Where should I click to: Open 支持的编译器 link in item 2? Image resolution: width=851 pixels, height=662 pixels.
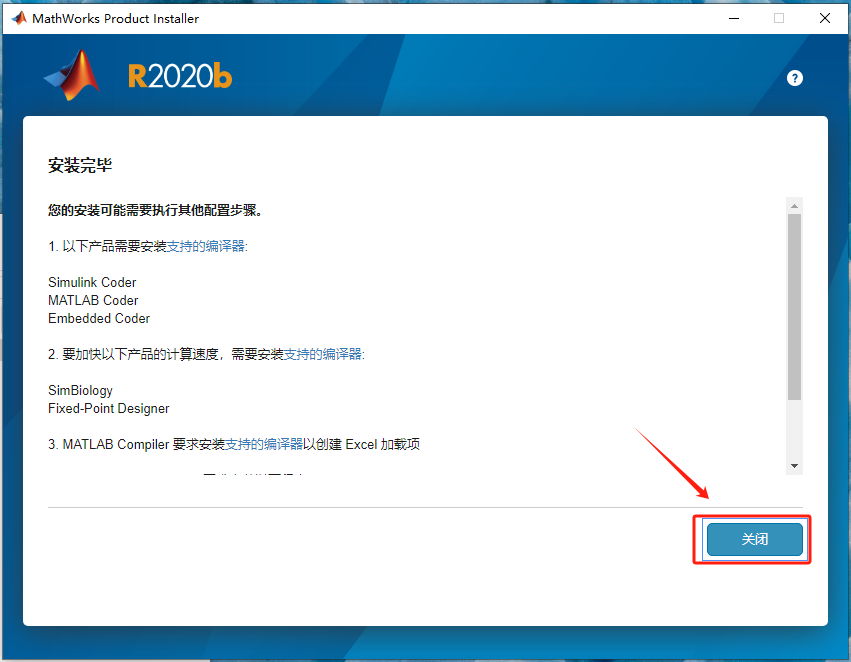(323, 354)
